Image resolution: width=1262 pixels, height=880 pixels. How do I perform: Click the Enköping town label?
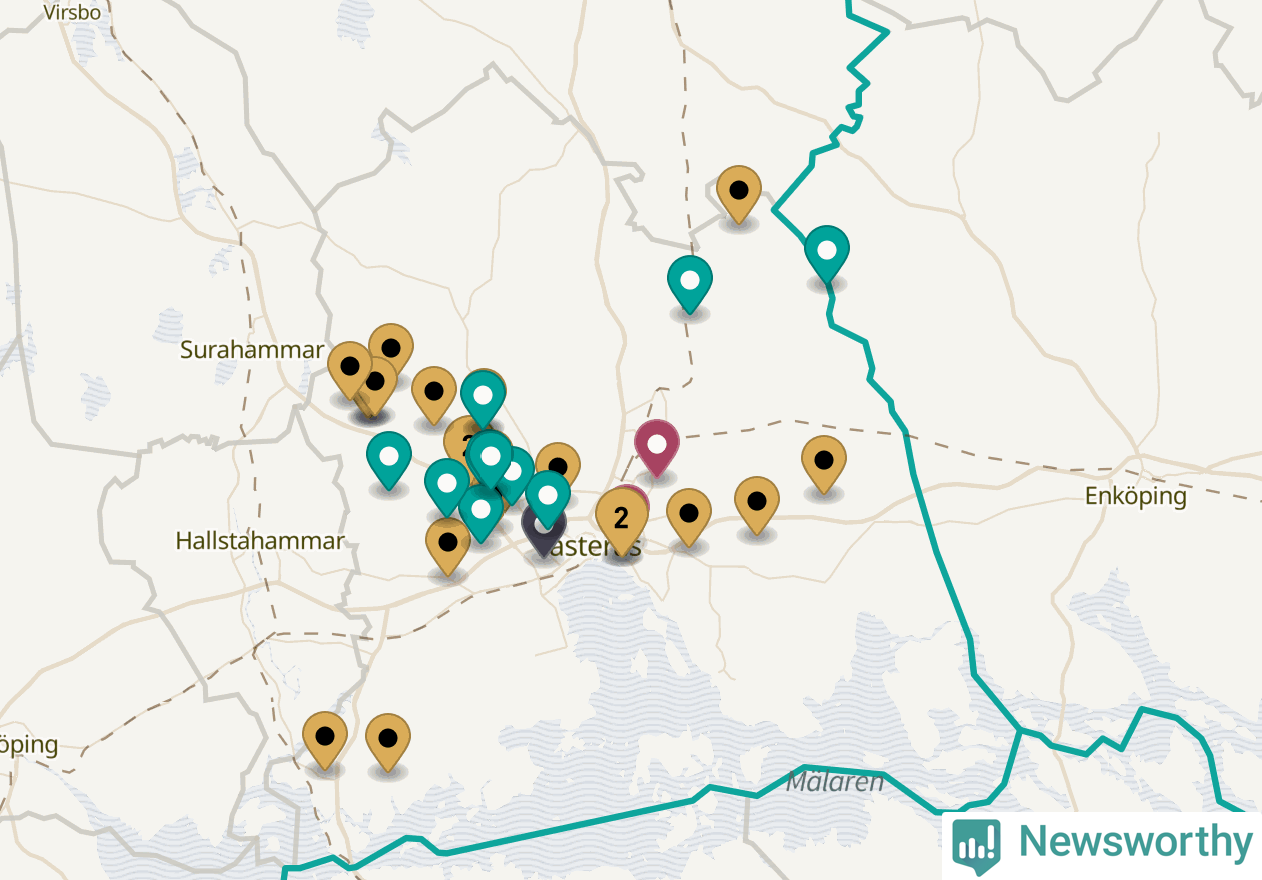(1136, 496)
